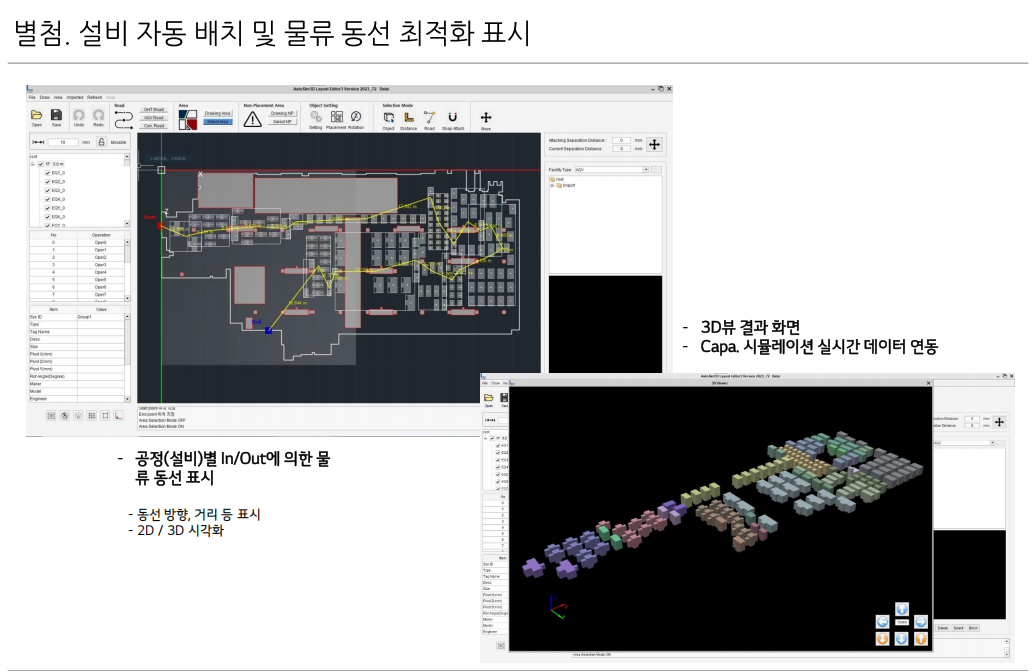Collapse the root 1F tree node

[x=33, y=164]
